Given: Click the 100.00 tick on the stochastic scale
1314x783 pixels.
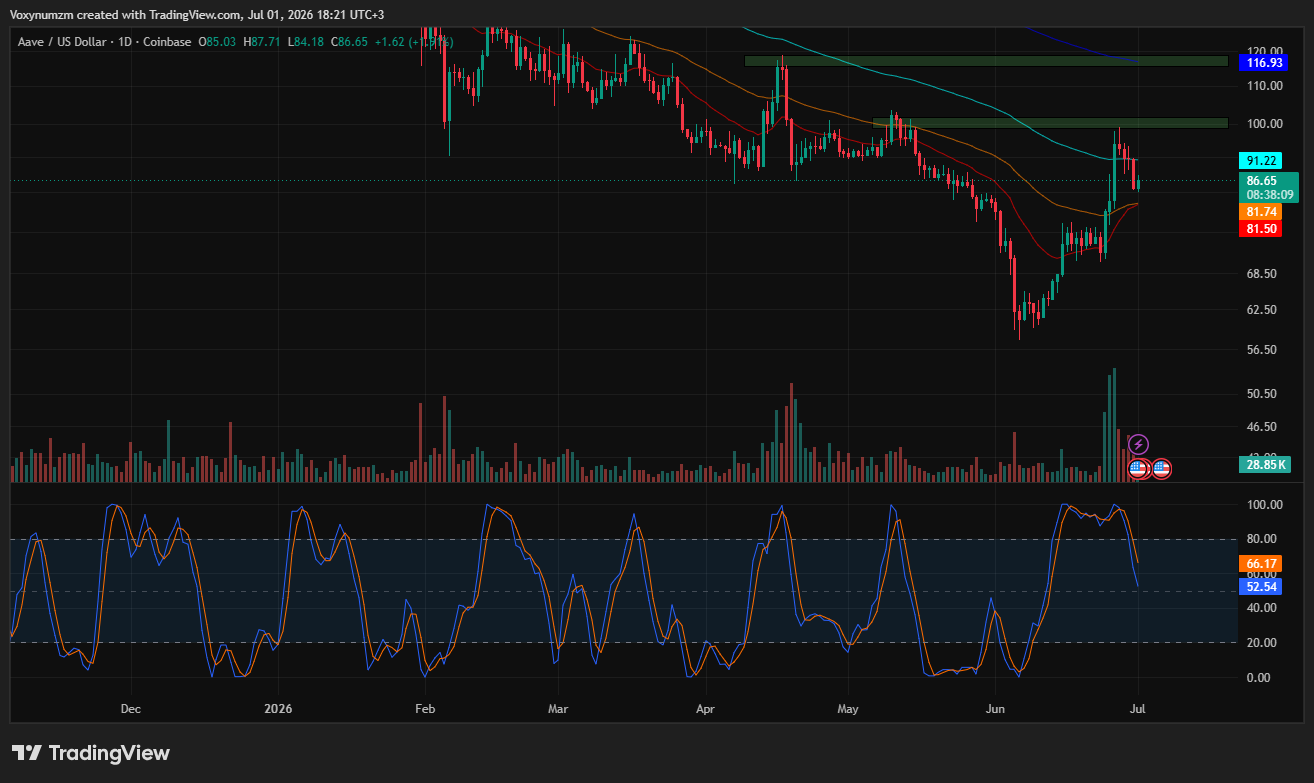Looking at the screenshot, I should (1265, 505).
